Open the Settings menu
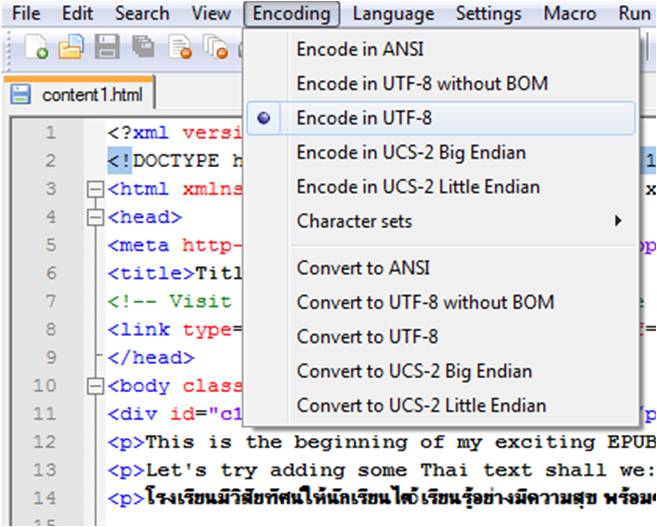This screenshot has height=527, width=657. [x=489, y=14]
